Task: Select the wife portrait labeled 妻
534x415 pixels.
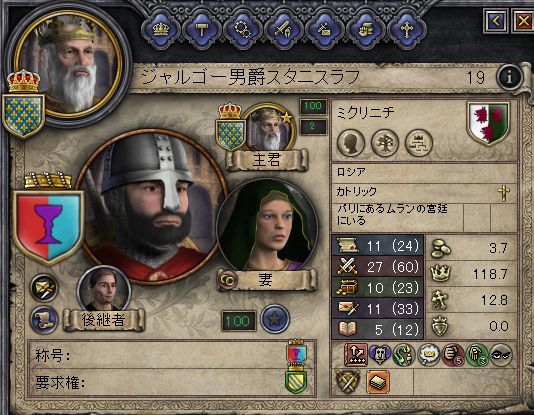Action: point(267,226)
